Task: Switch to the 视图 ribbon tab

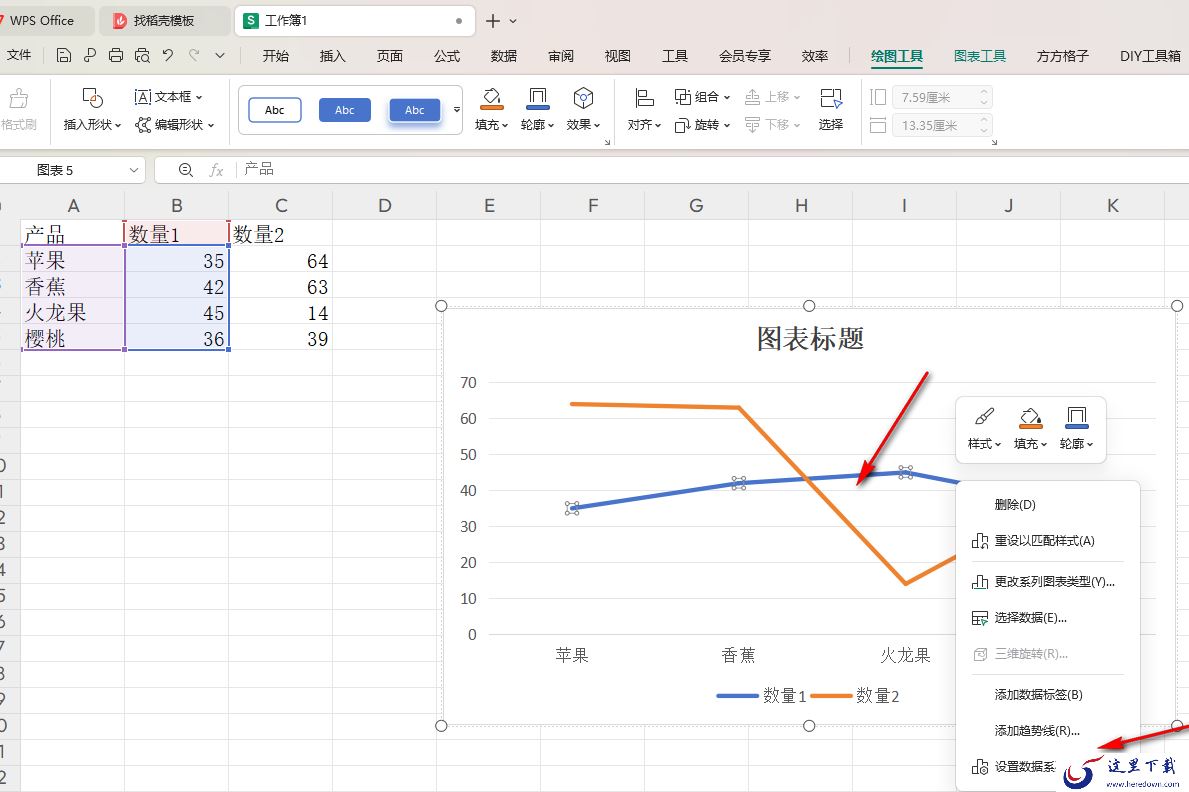Action: 617,55
